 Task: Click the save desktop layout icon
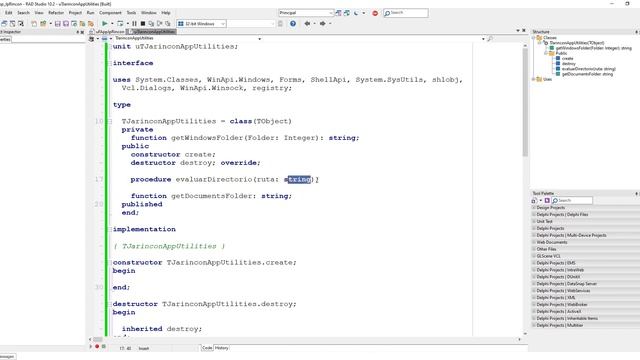coord(338,13)
